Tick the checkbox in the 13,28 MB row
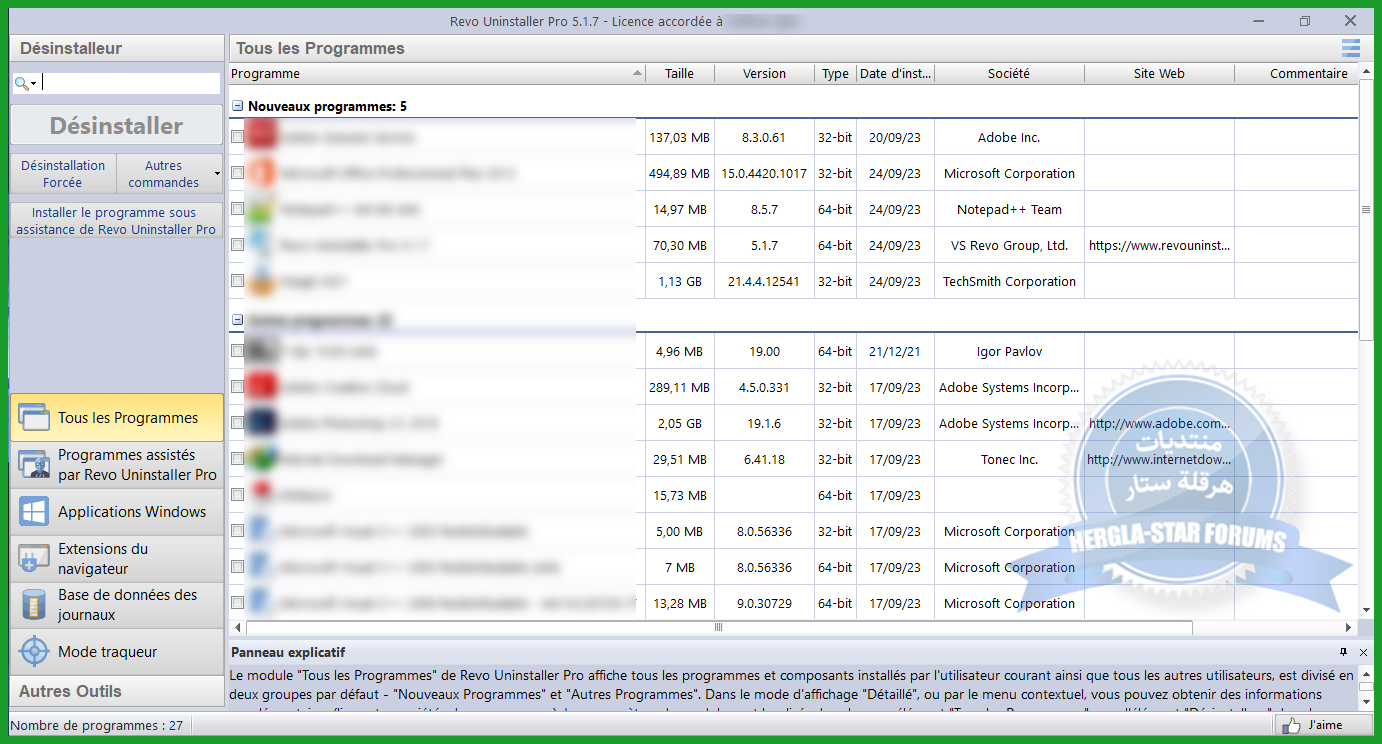 (238, 603)
